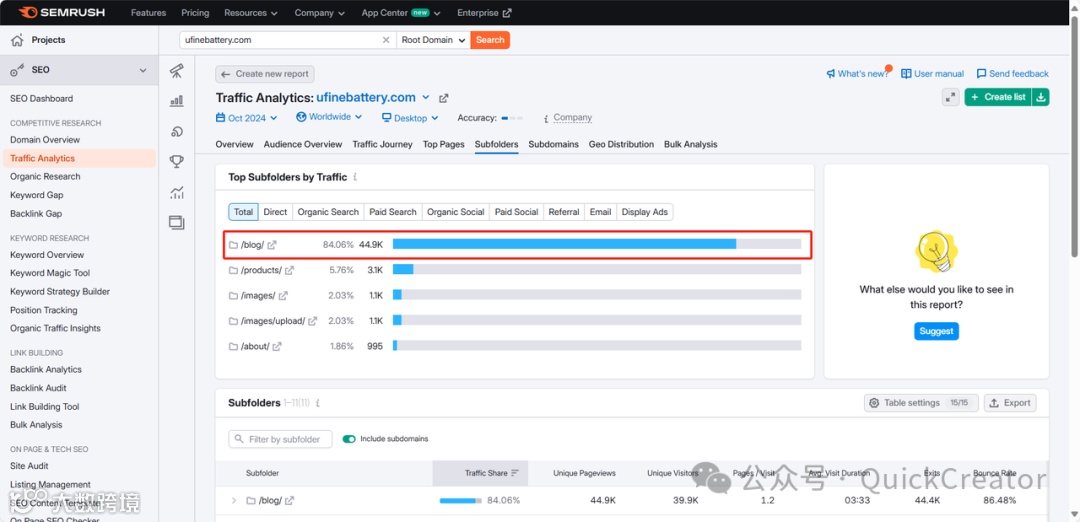Click the orange Search button

[490, 40]
